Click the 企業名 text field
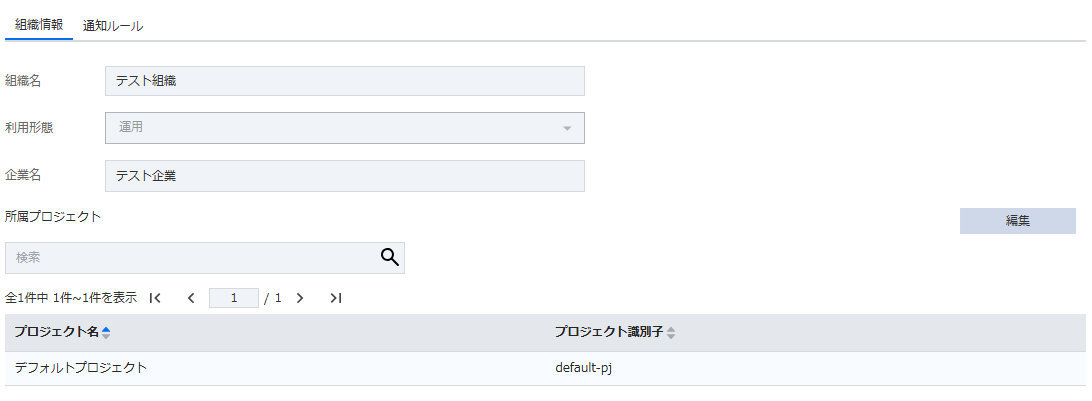1092x401 pixels. [344, 176]
